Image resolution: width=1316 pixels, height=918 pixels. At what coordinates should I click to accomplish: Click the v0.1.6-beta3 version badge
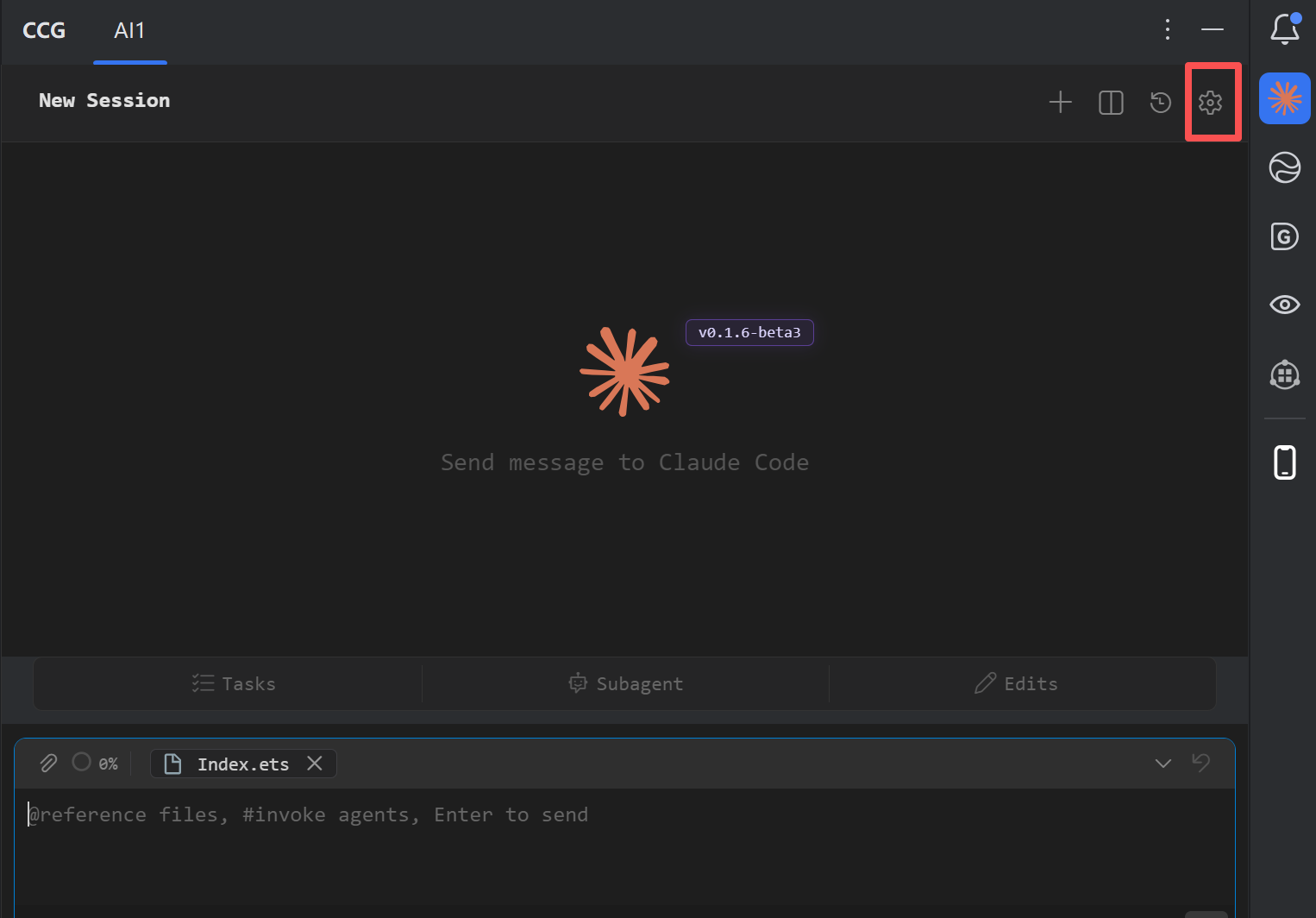click(749, 332)
